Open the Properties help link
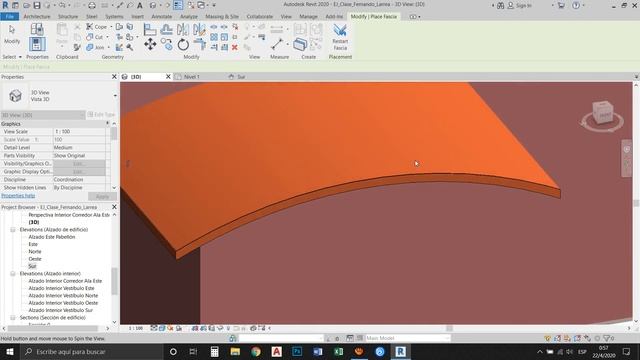The height and width of the screenshot is (360, 640). [x=18, y=196]
